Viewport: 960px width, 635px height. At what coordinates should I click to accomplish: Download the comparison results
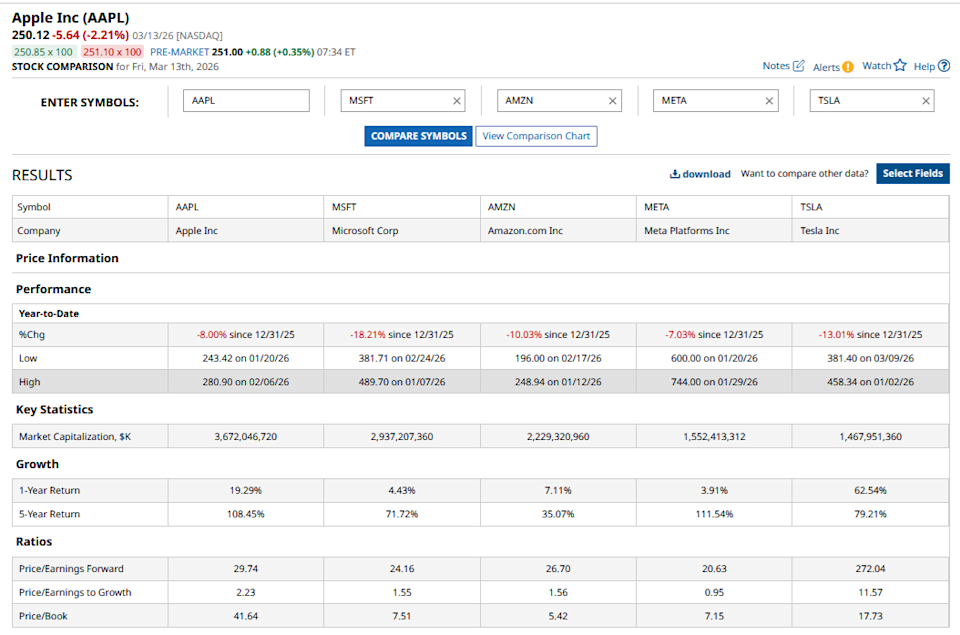[700, 174]
